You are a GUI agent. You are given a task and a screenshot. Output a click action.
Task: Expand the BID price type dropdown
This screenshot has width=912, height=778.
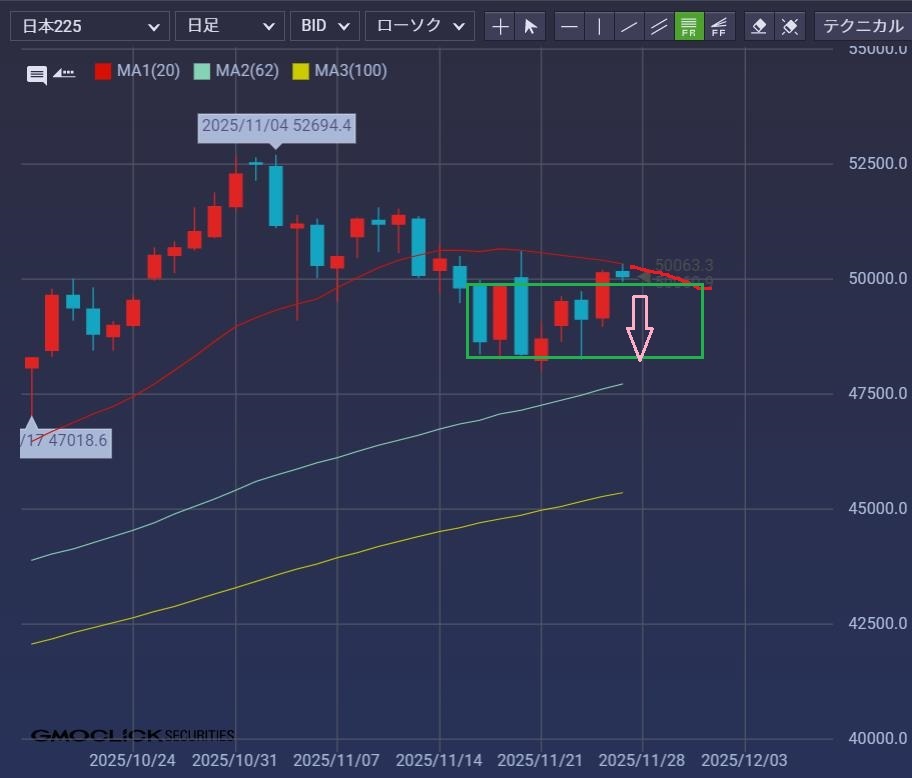coord(325,26)
